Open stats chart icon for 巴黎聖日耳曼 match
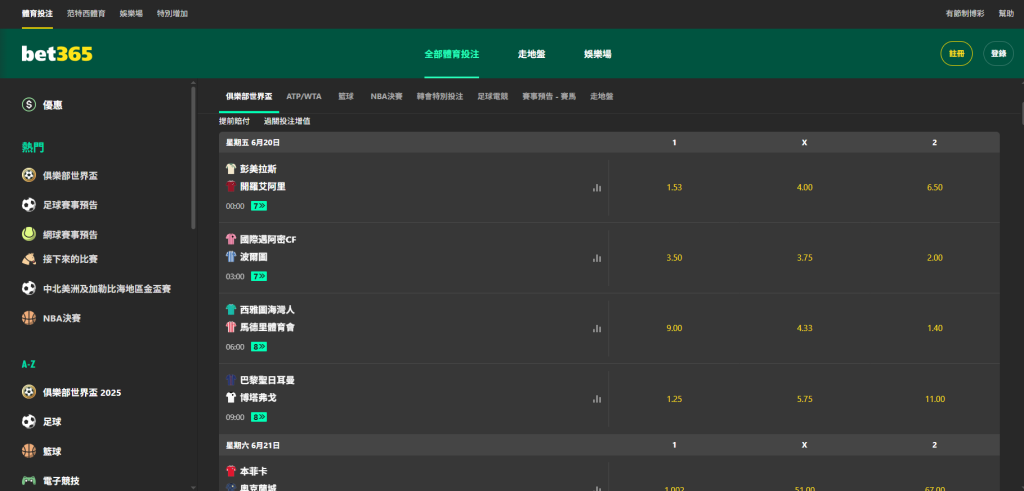 [x=596, y=399]
